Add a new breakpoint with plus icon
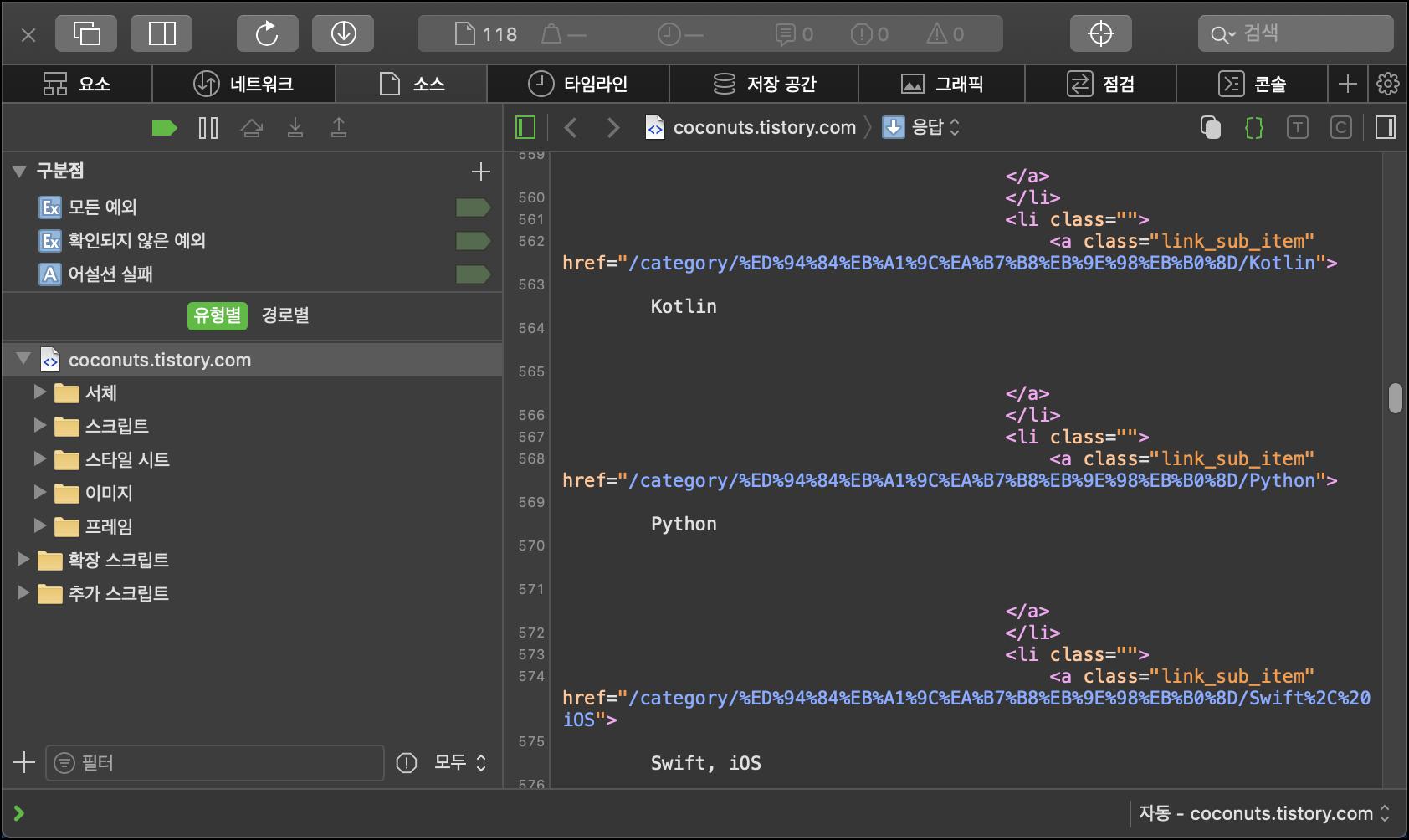 coord(481,172)
